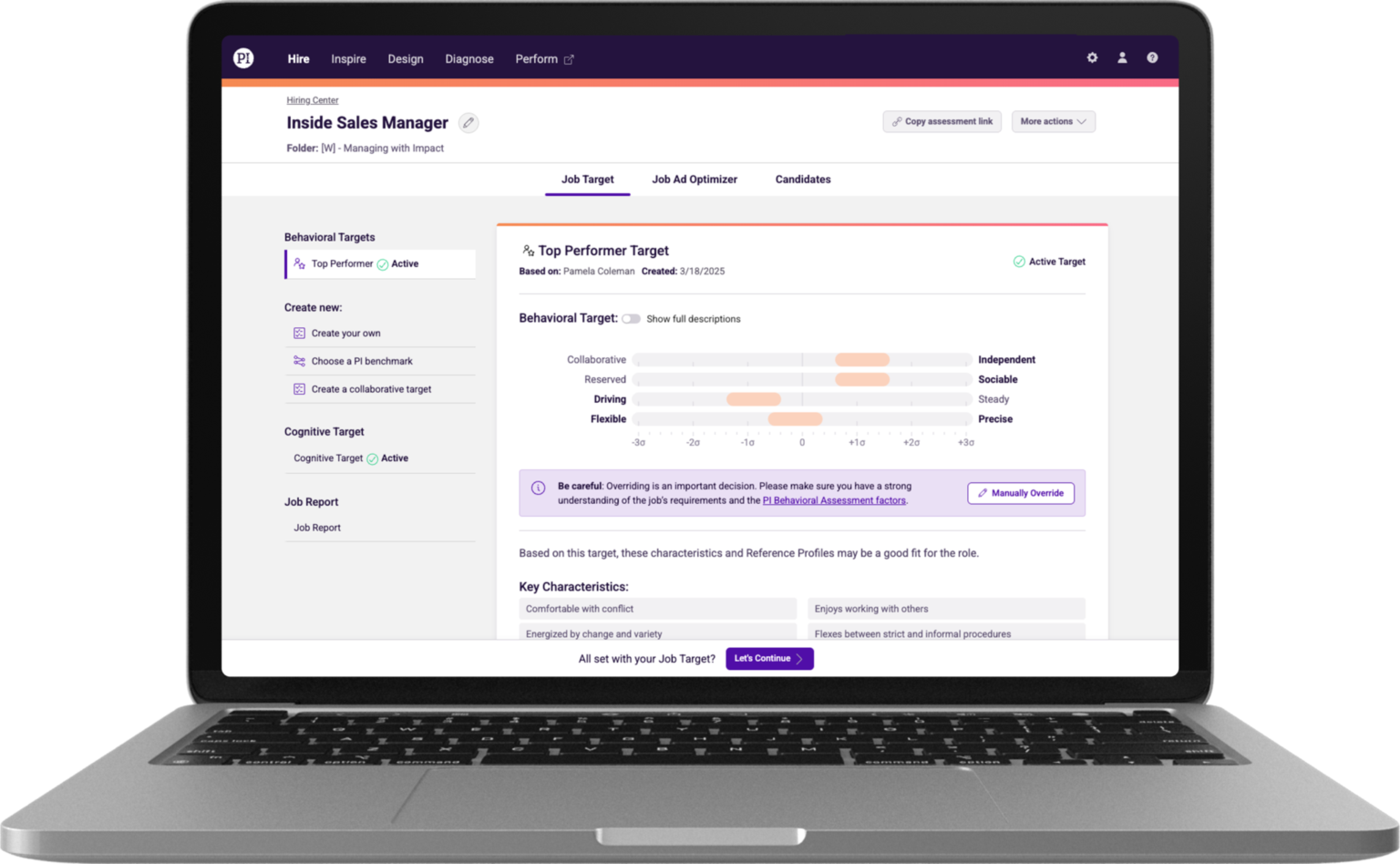Click the collaborative target icon
1400x864 pixels.
pyautogui.click(x=299, y=388)
